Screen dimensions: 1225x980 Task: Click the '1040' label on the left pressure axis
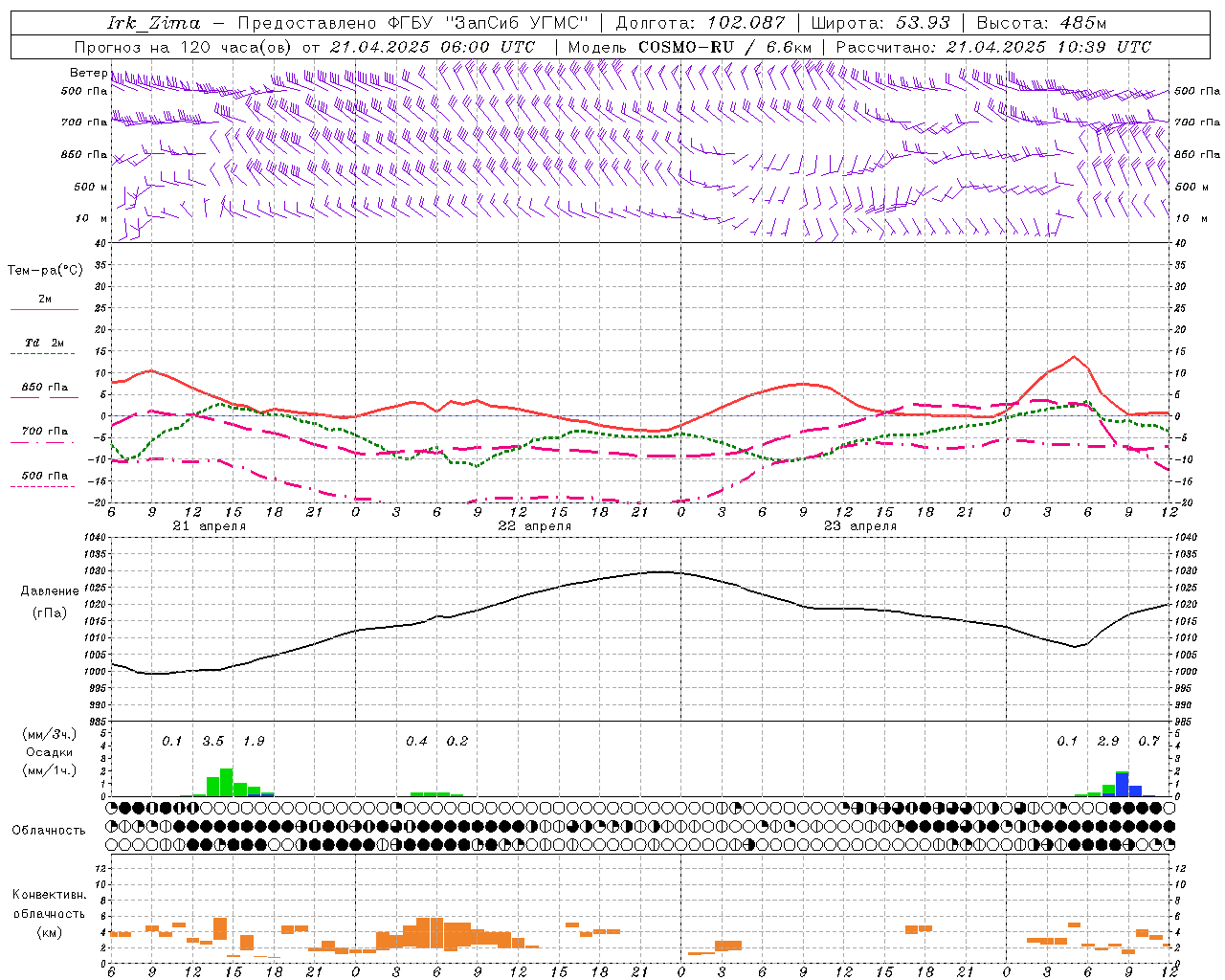pos(93,537)
